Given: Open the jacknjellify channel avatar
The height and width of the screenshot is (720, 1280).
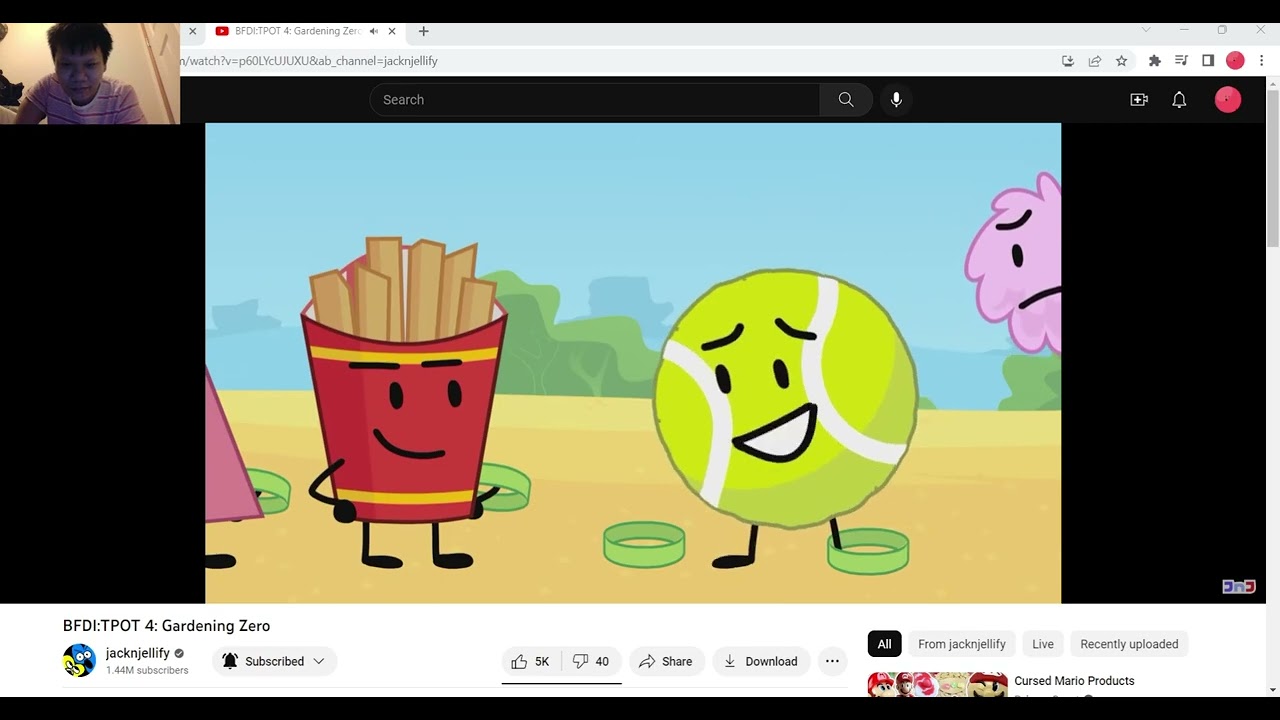Looking at the screenshot, I should click(x=79, y=661).
